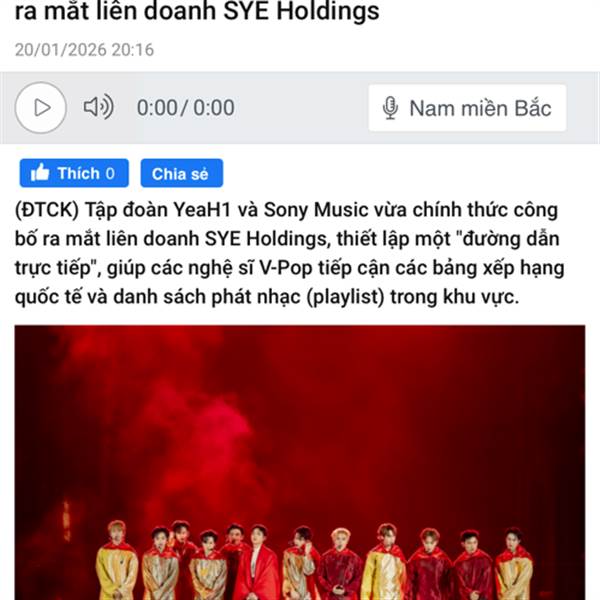Click the leftmost performer in yellow costume

(117, 559)
